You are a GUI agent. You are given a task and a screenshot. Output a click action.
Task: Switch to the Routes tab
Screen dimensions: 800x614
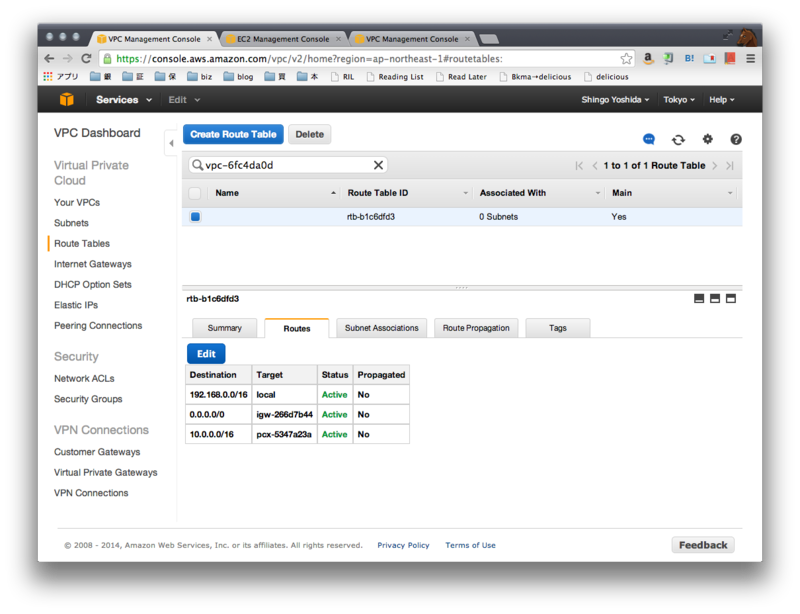coord(296,328)
